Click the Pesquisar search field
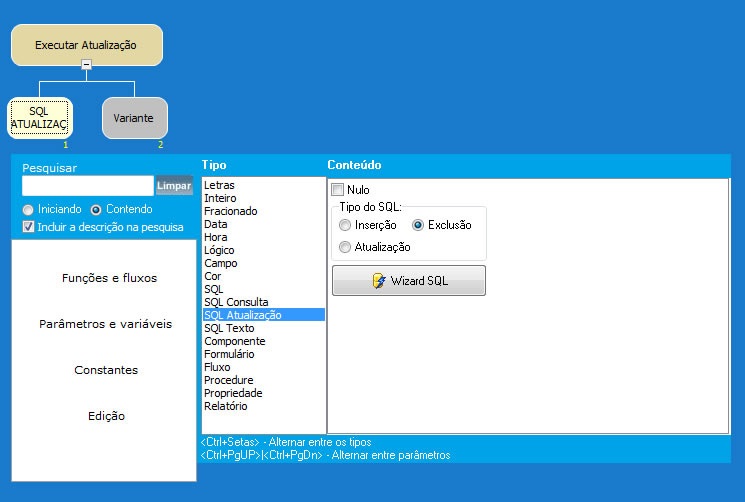745x502 pixels. (87, 186)
